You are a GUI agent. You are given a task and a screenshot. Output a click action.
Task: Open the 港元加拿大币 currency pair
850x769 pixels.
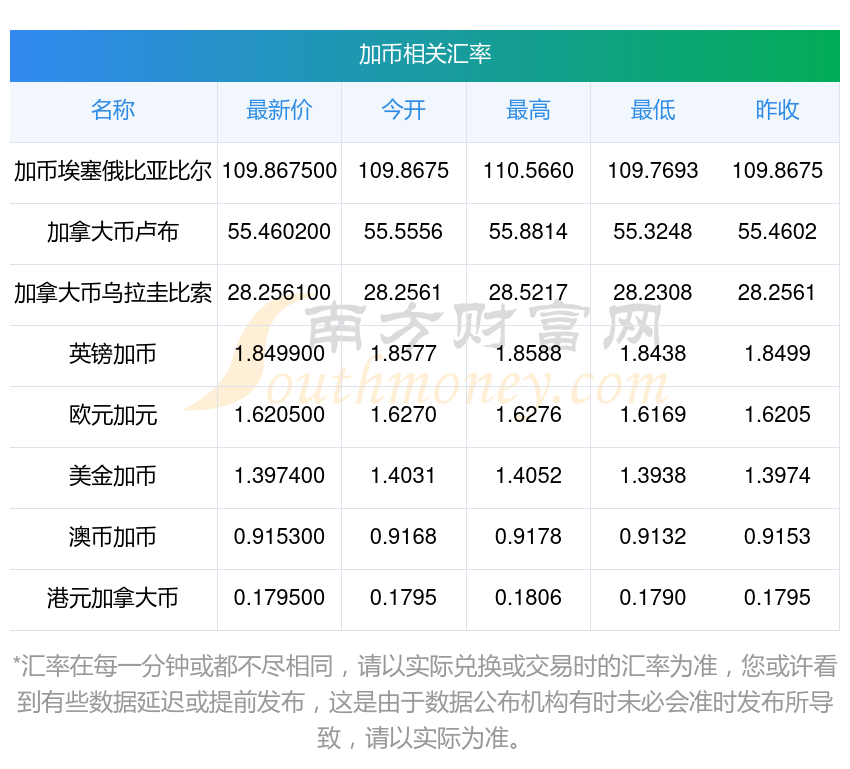click(x=113, y=598)
